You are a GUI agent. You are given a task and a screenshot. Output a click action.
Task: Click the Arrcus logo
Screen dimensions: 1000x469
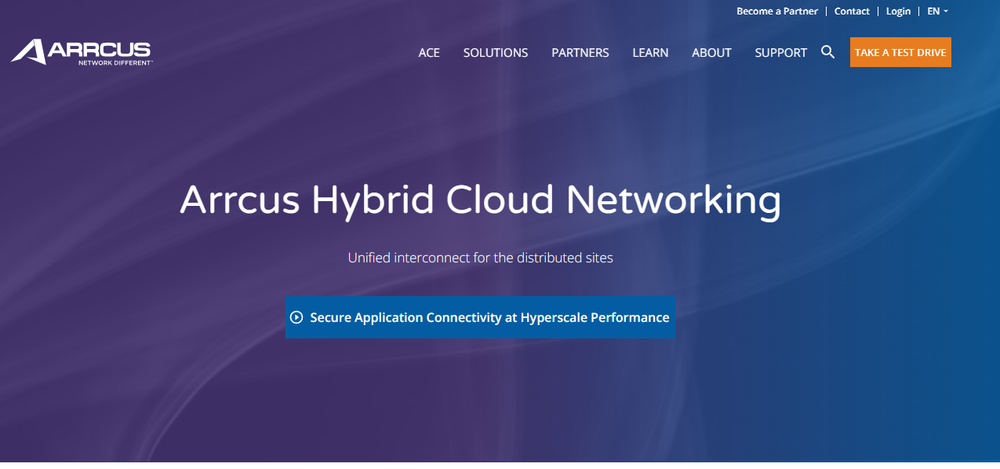(x=82, y=52)
